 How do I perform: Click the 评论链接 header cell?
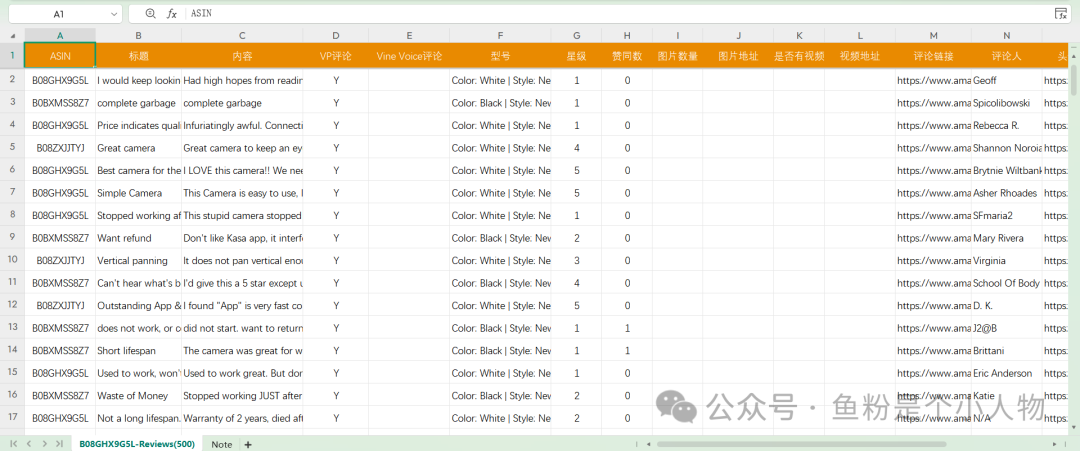pos(933,56)
